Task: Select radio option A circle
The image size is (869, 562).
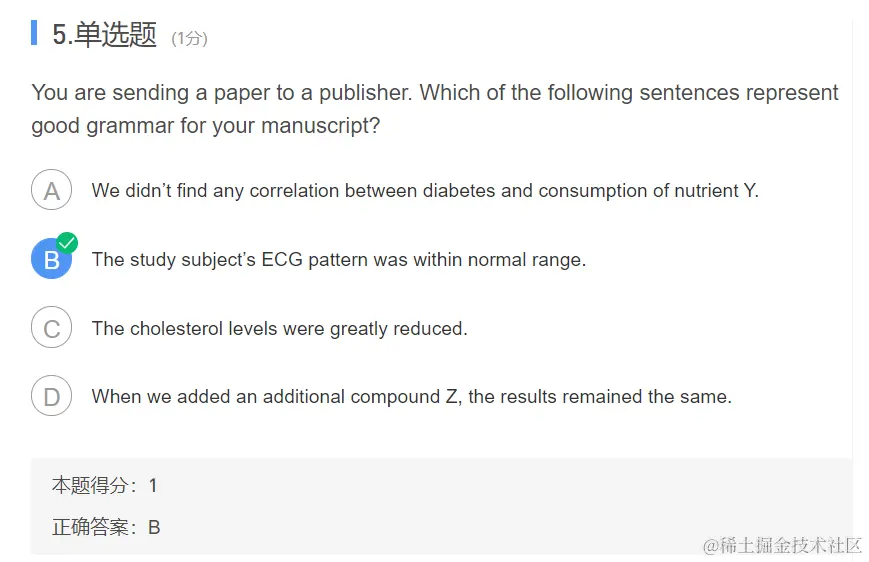Action: coord(52,190)
